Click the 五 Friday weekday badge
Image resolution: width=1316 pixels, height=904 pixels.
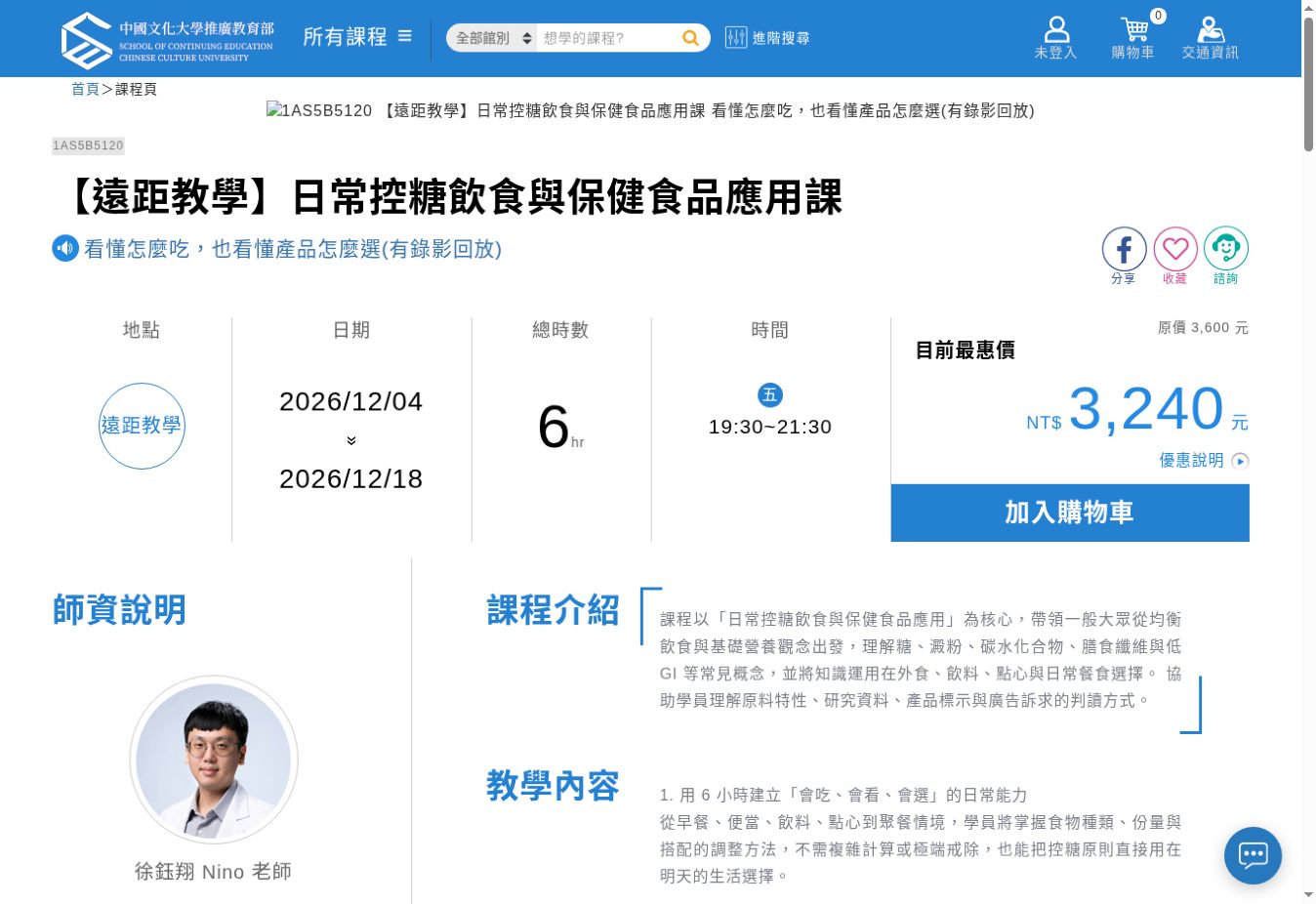770,394
